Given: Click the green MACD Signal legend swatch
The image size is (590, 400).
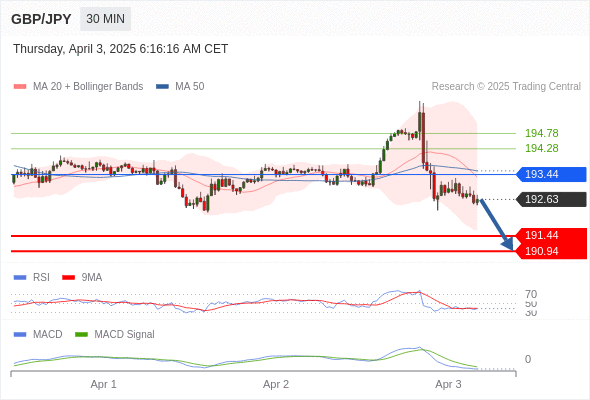Looking at the screenshot, I should 81,335.
